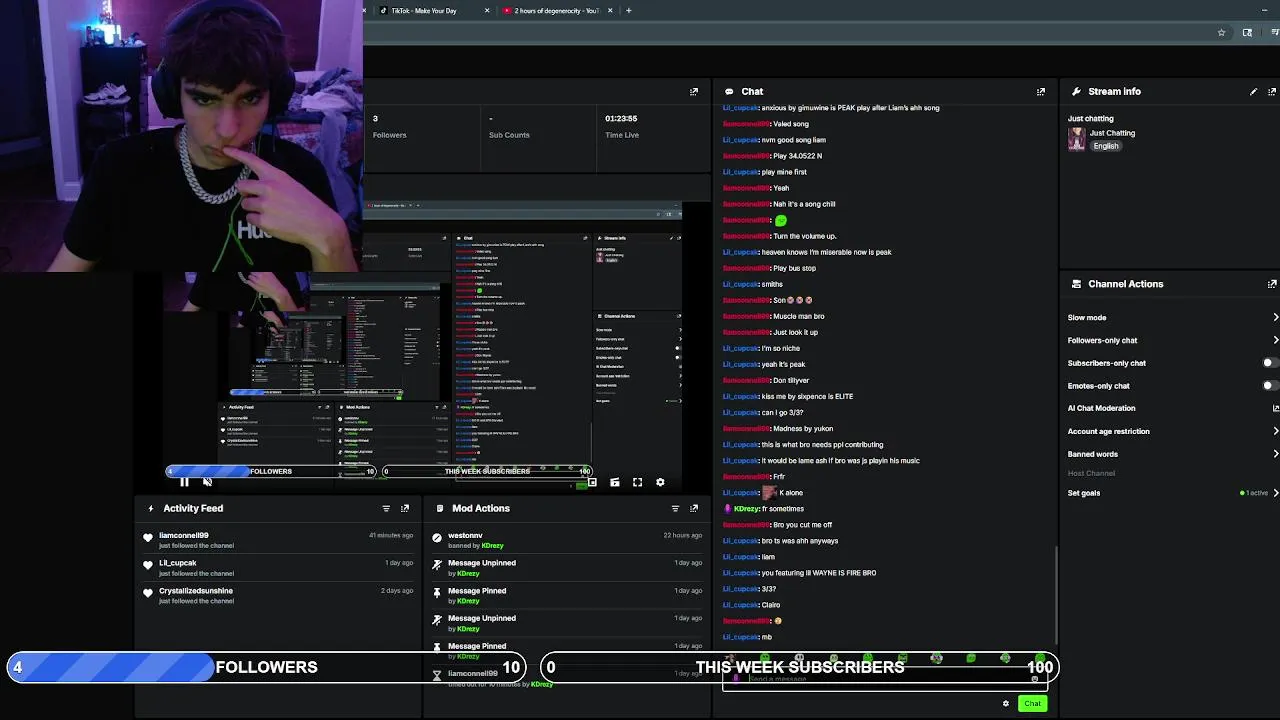The image size is (1280, 720).
Task: Click the send a message input field
Action: click(885, 679)
